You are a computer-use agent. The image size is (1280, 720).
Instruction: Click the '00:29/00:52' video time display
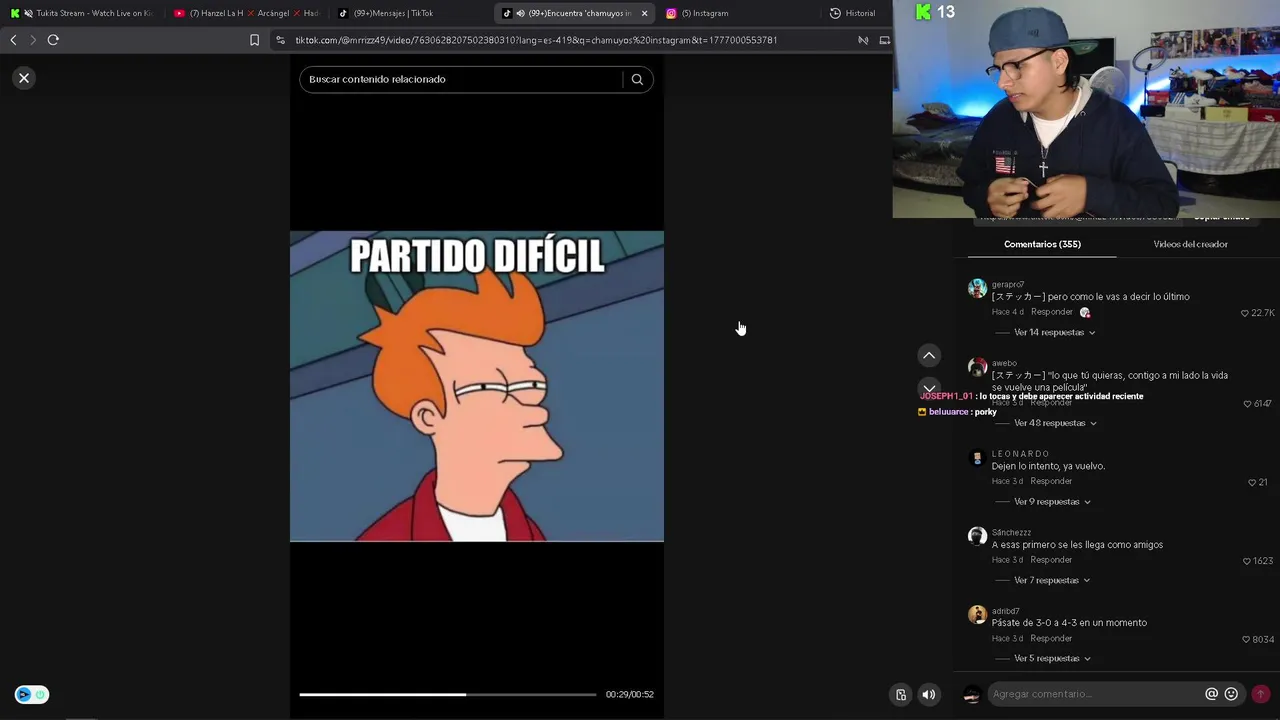click(629, 694)
